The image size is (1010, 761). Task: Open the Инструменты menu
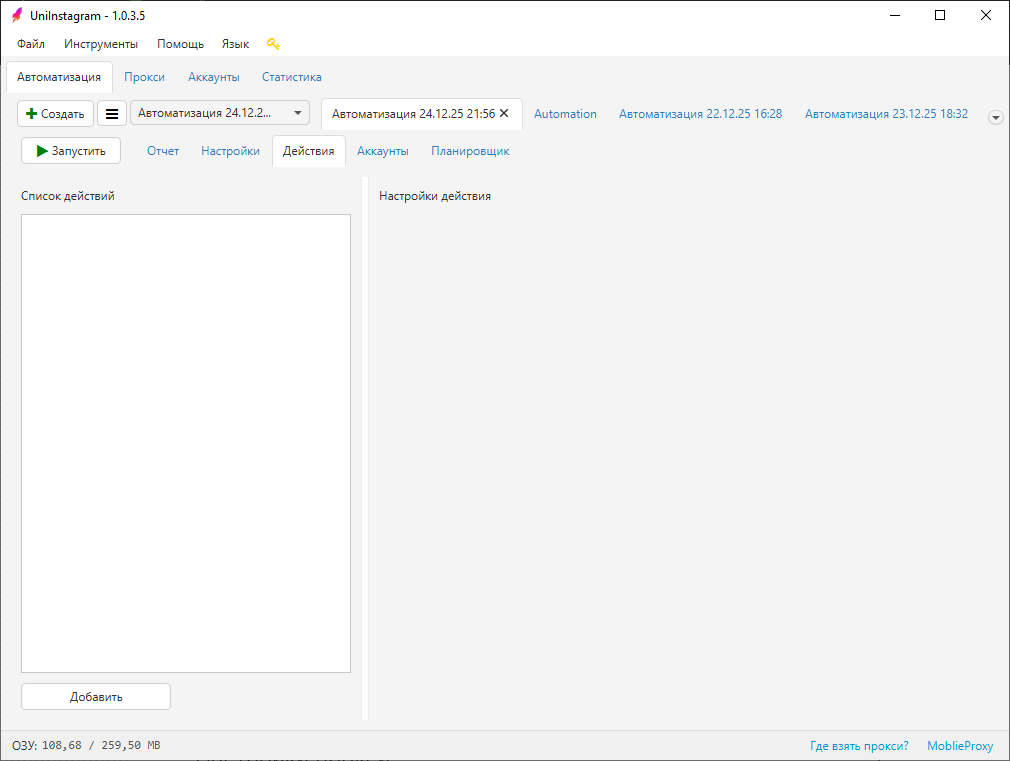point(101,44)
